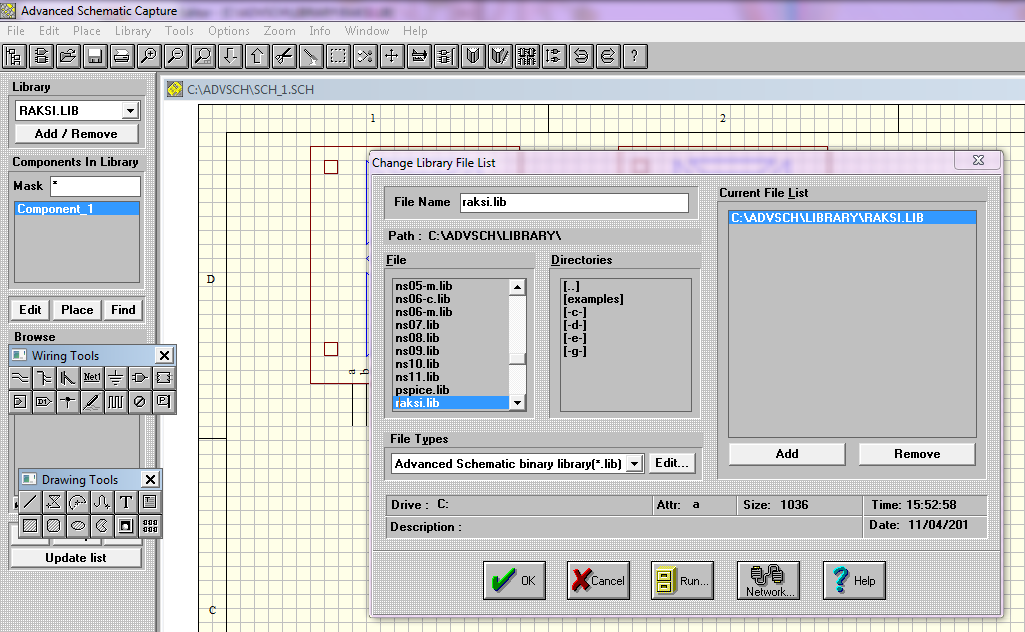Click the Run... button
The image size is (1025, 632).
coord(682,580)
